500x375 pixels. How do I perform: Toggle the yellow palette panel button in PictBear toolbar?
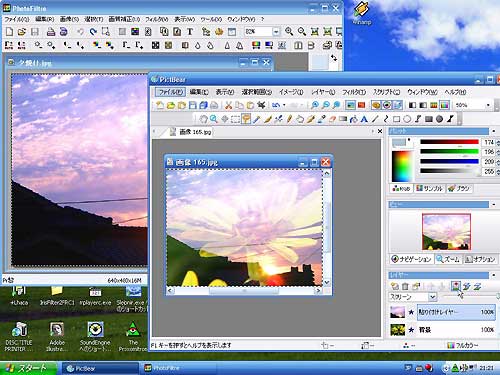click(376, 105)
